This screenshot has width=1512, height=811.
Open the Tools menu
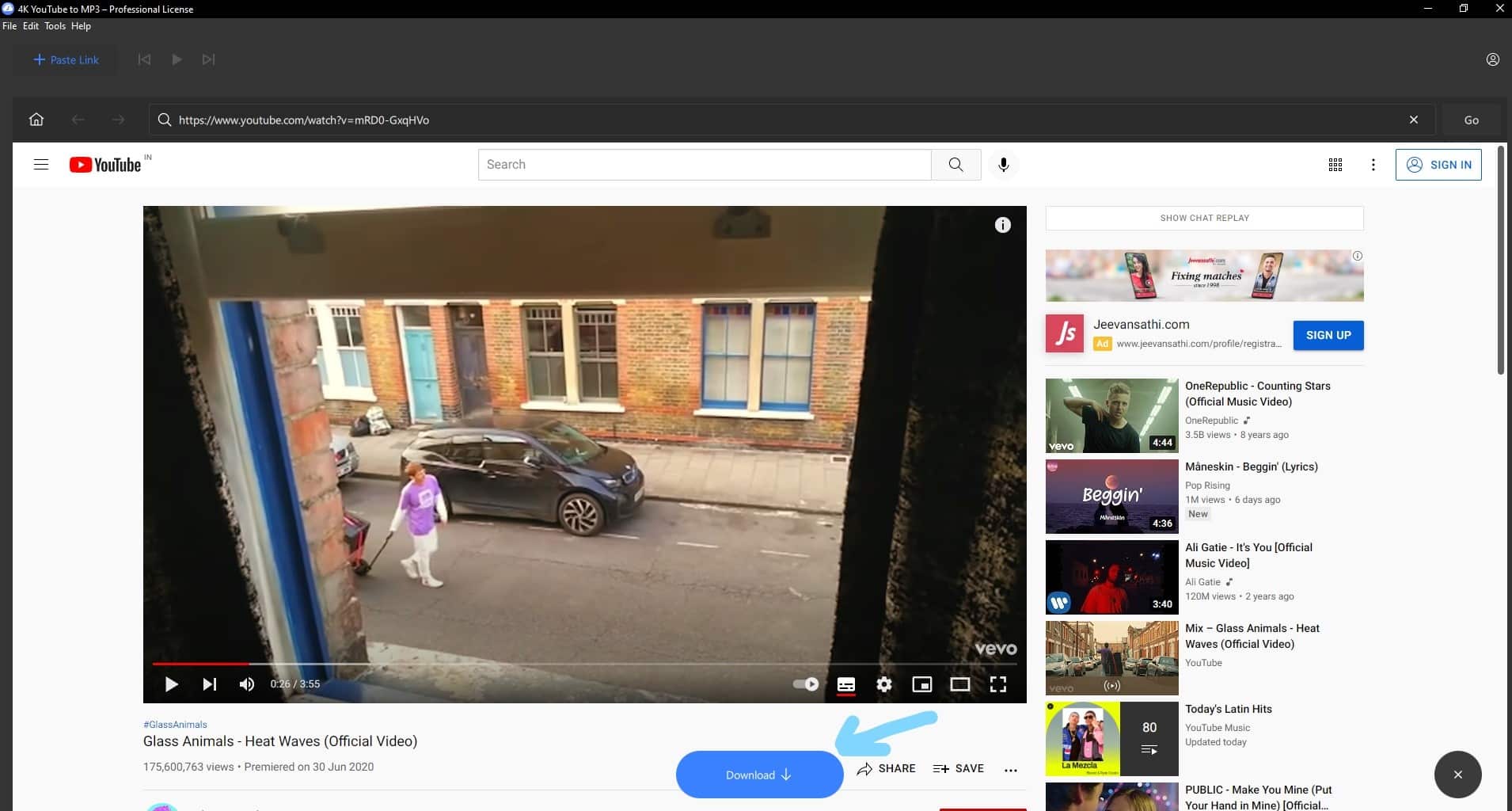(55, 26)
